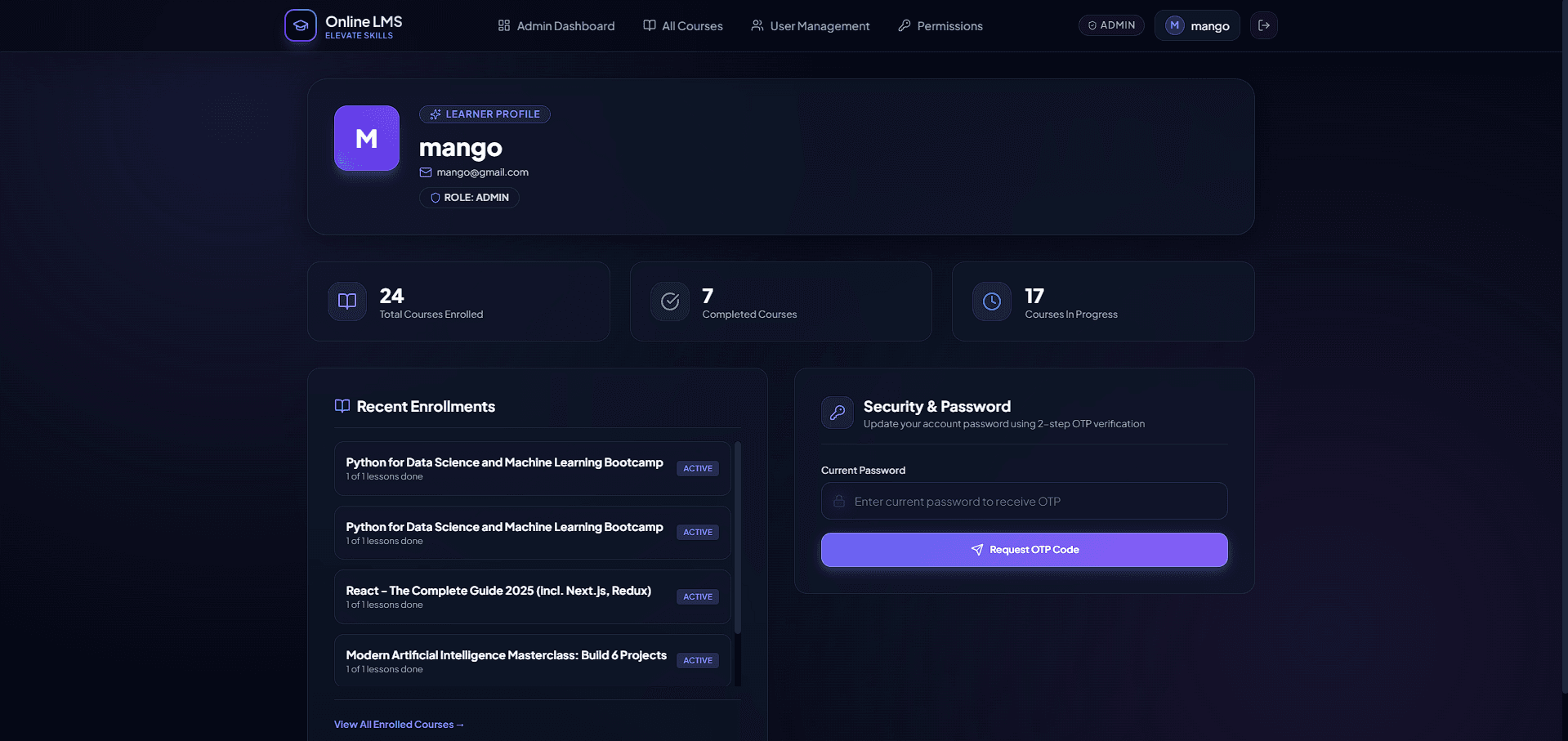Open the Modern Artificial Intelligence Masterclass enrollment

point(533,661)
